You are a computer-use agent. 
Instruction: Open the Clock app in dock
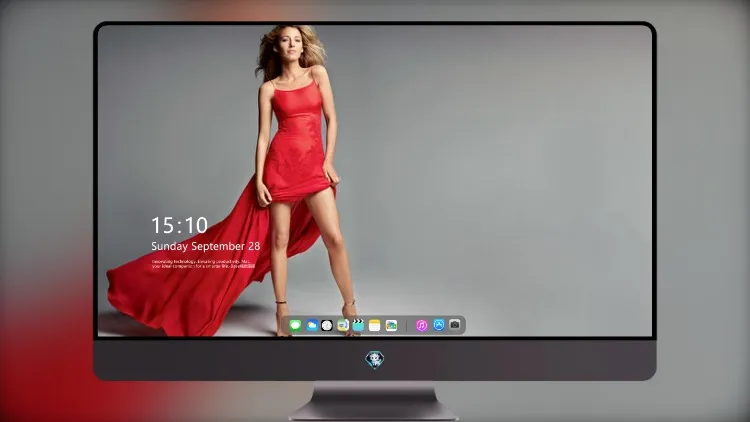tap(327, 325)
